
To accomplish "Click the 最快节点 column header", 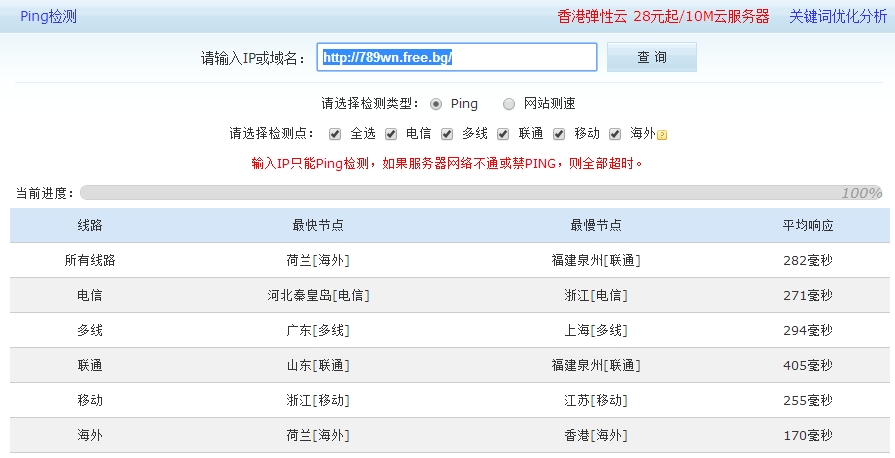I will coord(318,226).
